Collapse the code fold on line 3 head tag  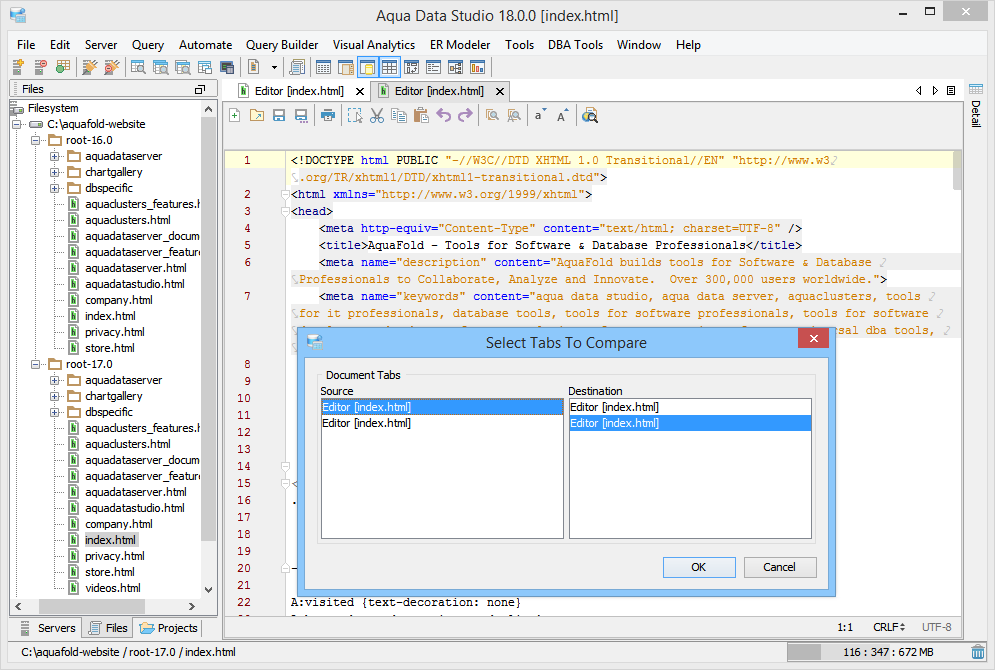click(286, 211)
